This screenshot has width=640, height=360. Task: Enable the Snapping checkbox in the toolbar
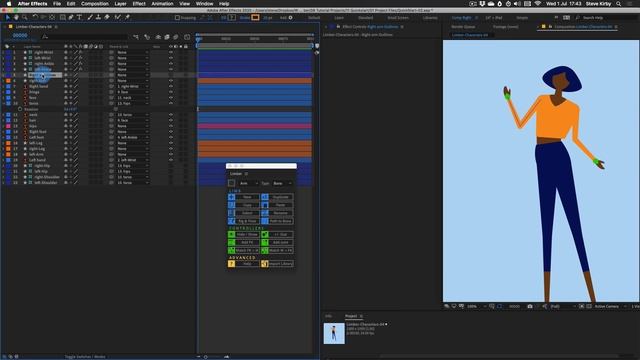(177, 18)
